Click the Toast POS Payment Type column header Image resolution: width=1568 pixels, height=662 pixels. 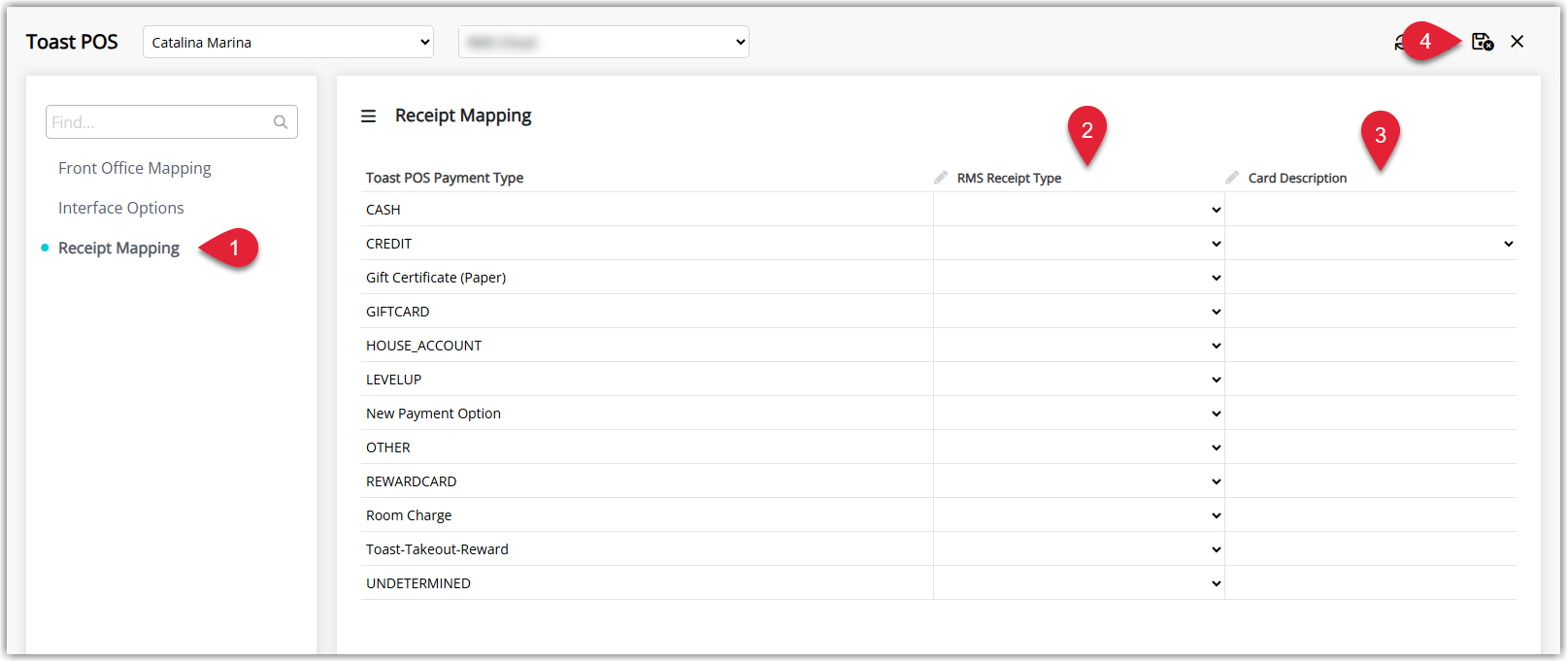(x=445, y=178)
